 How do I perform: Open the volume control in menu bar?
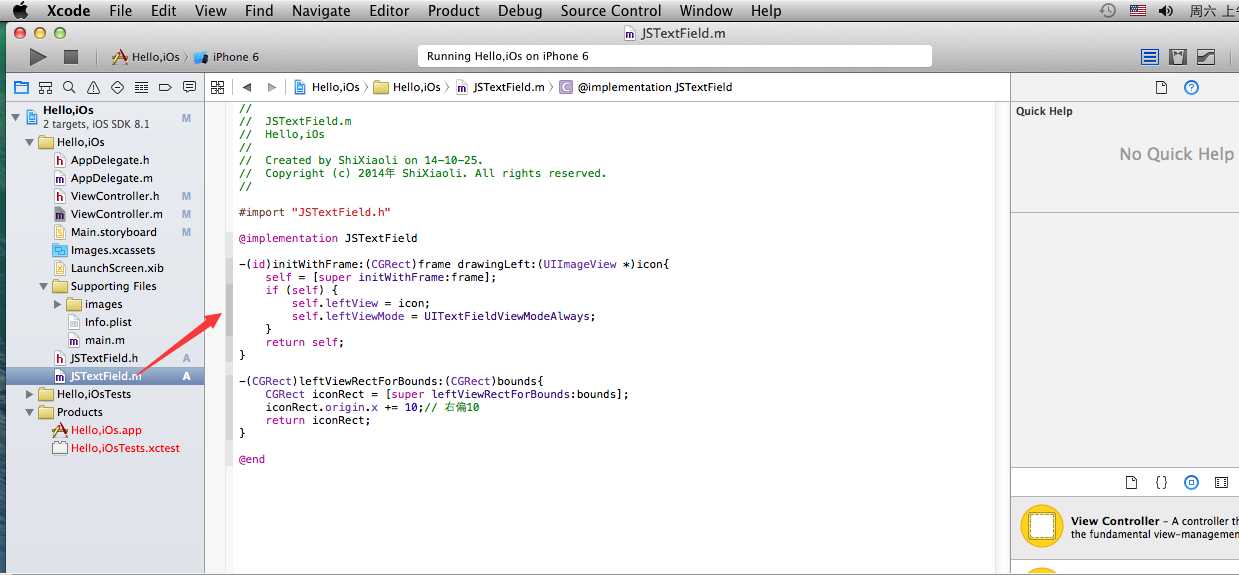tap(1166, 11)
